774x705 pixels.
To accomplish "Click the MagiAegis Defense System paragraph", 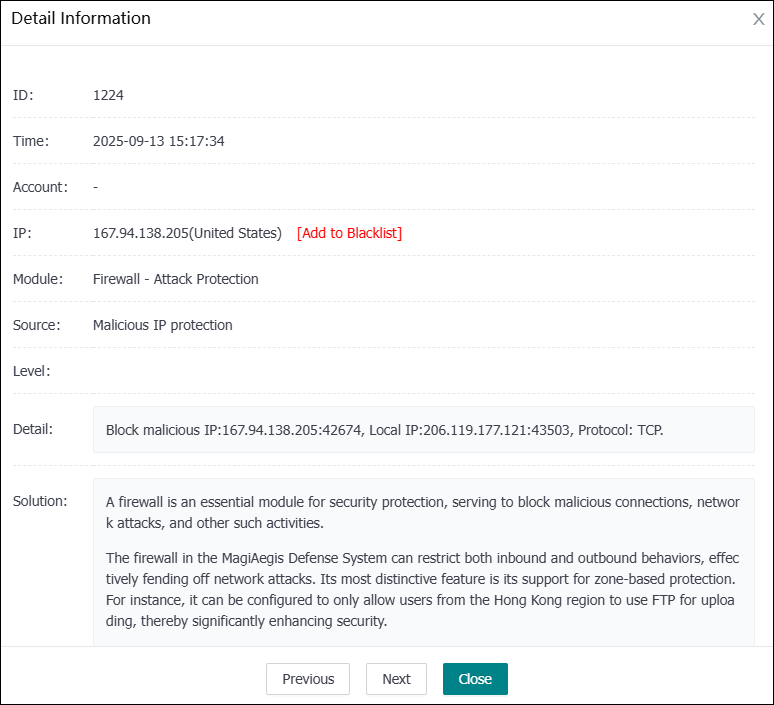I will pyautogui.click(x=423, y=589).
